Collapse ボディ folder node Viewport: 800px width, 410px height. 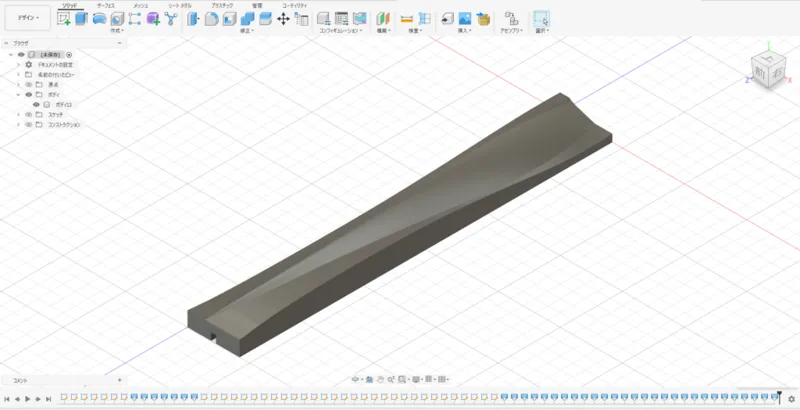point(18,94)
